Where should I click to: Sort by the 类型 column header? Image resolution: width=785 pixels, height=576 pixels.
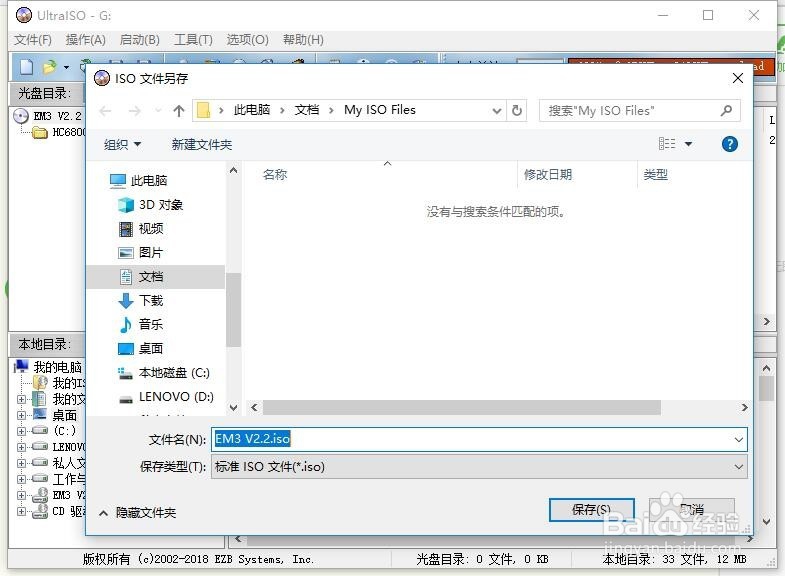655,175
